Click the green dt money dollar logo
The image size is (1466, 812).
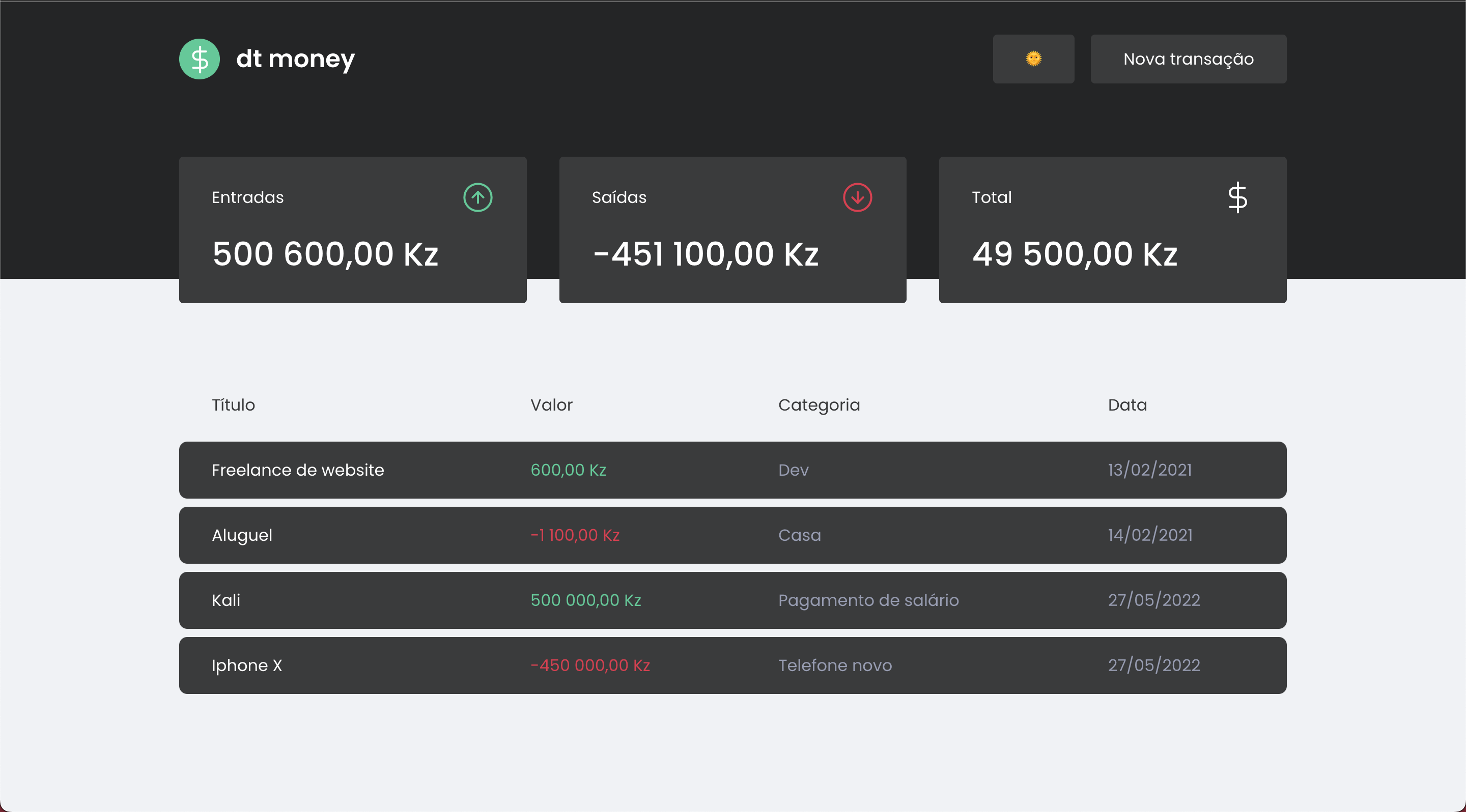tap(199, 59)
